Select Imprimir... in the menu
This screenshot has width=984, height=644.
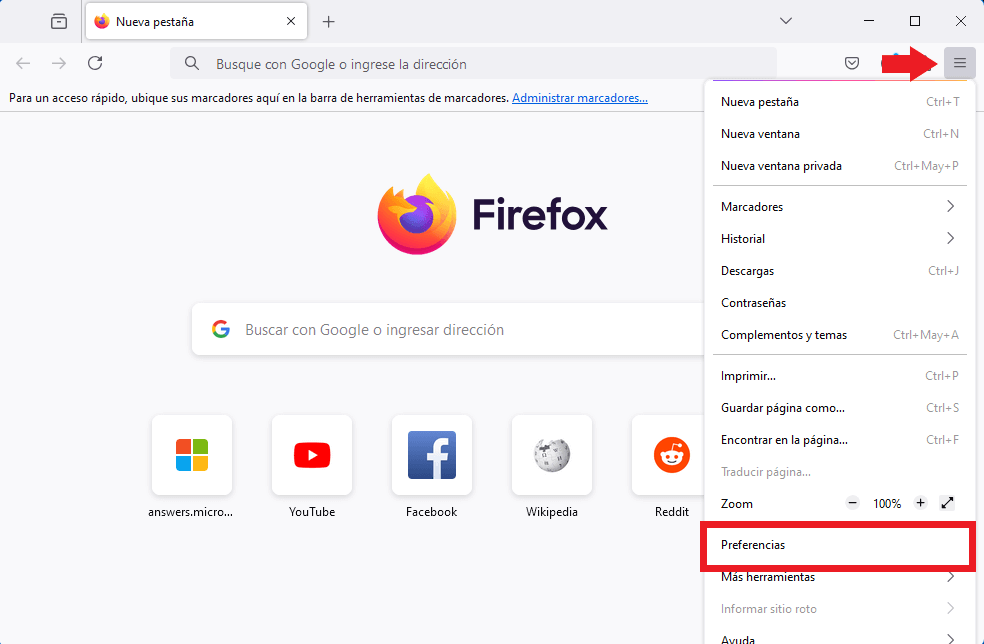point(840,376)
